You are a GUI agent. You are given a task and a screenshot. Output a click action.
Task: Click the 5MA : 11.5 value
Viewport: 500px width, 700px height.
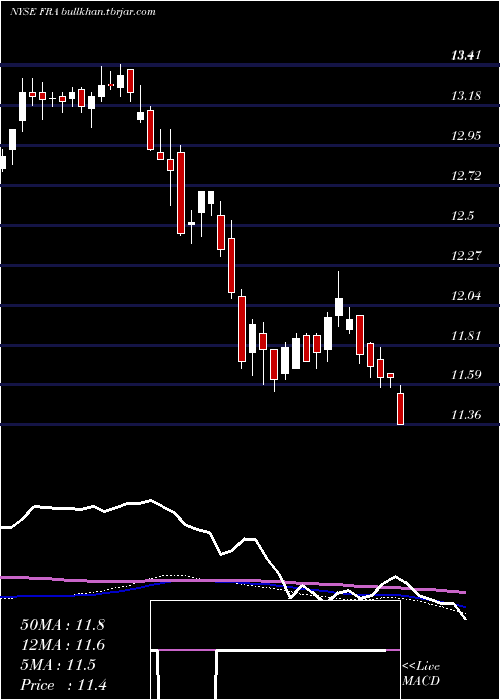tap(58, 665)
